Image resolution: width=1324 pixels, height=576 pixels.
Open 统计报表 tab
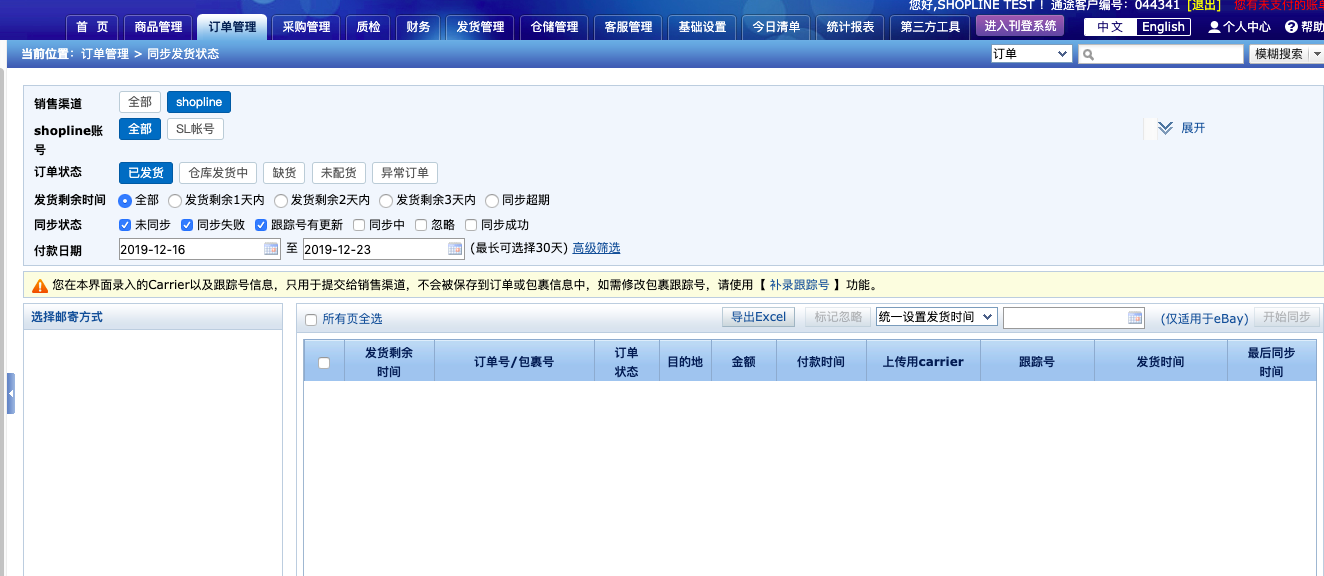point(850,27)
